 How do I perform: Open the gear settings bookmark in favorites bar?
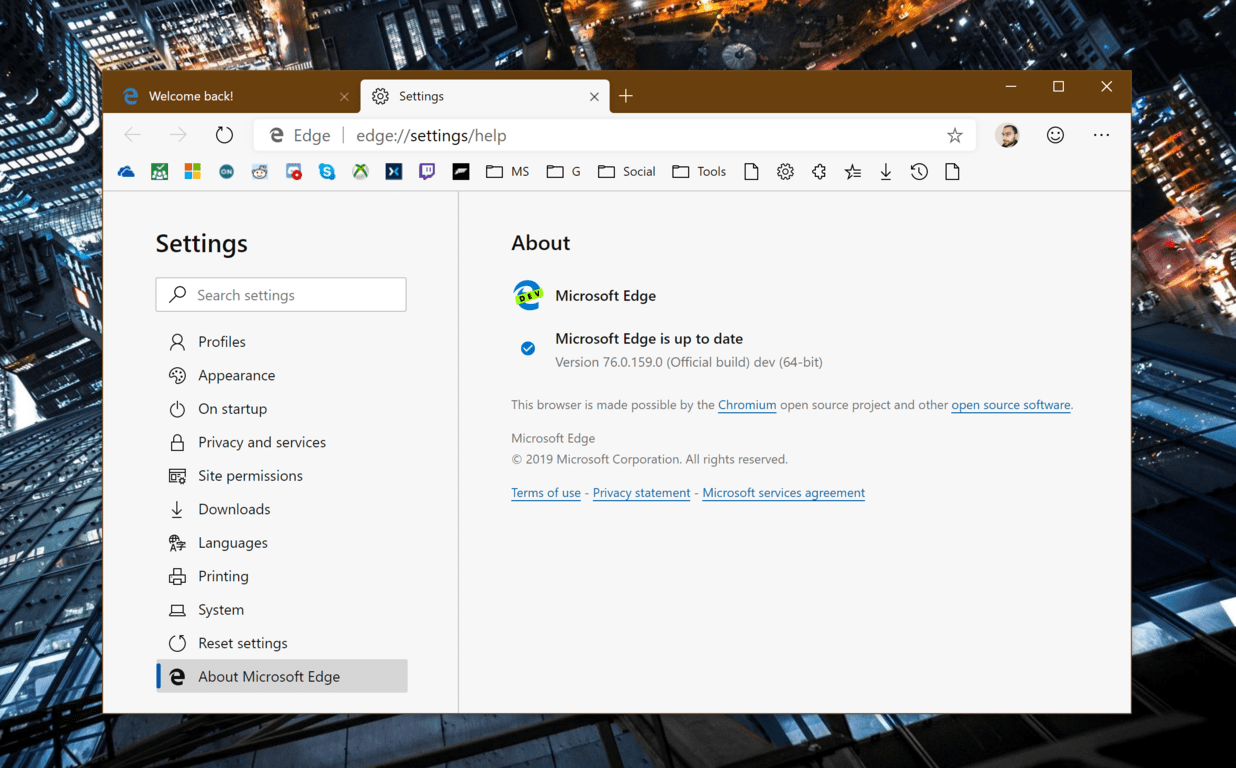point(785,172)
